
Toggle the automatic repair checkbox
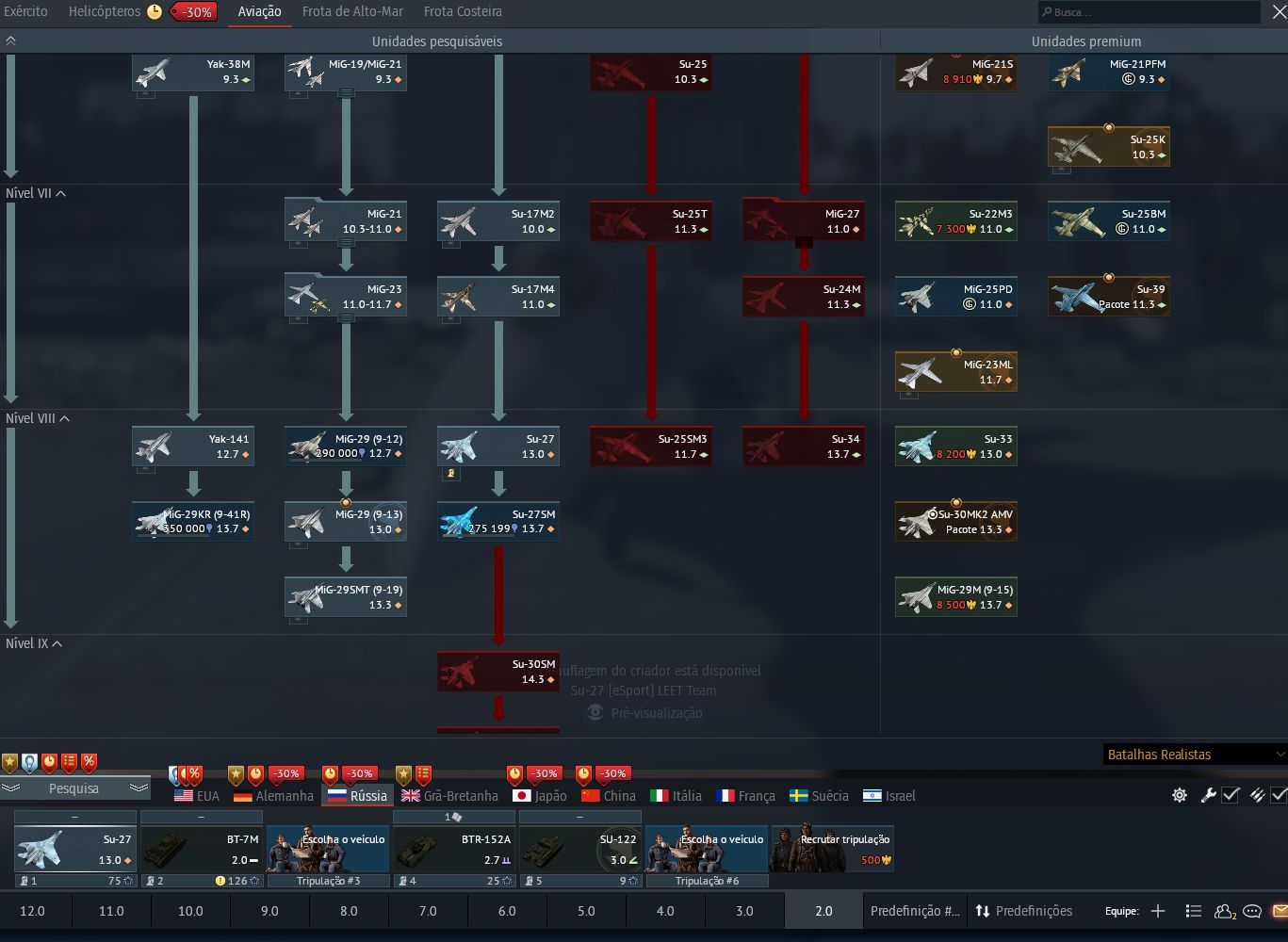(1231, 795)
